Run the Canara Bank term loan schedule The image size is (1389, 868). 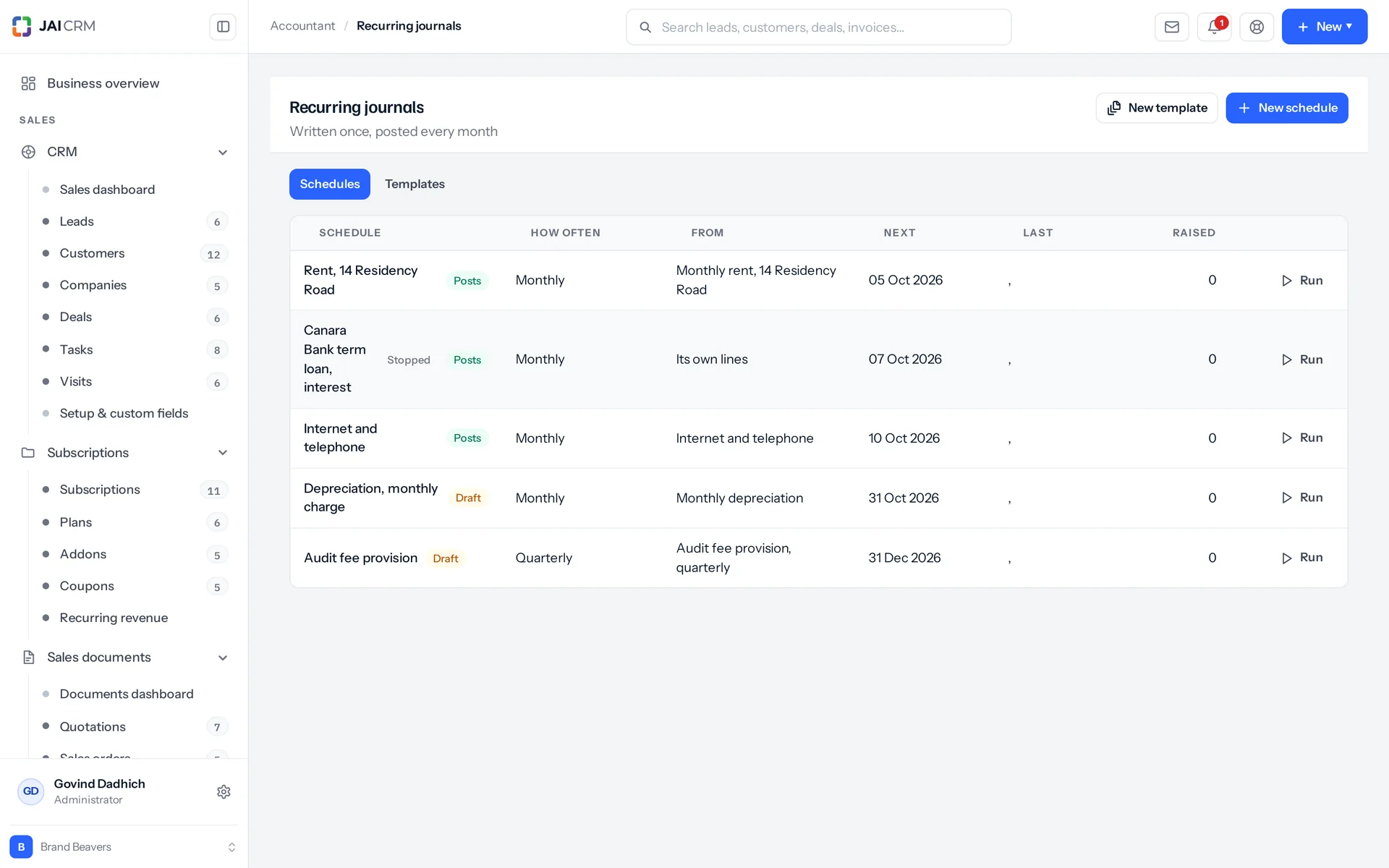coord(1302,359)
